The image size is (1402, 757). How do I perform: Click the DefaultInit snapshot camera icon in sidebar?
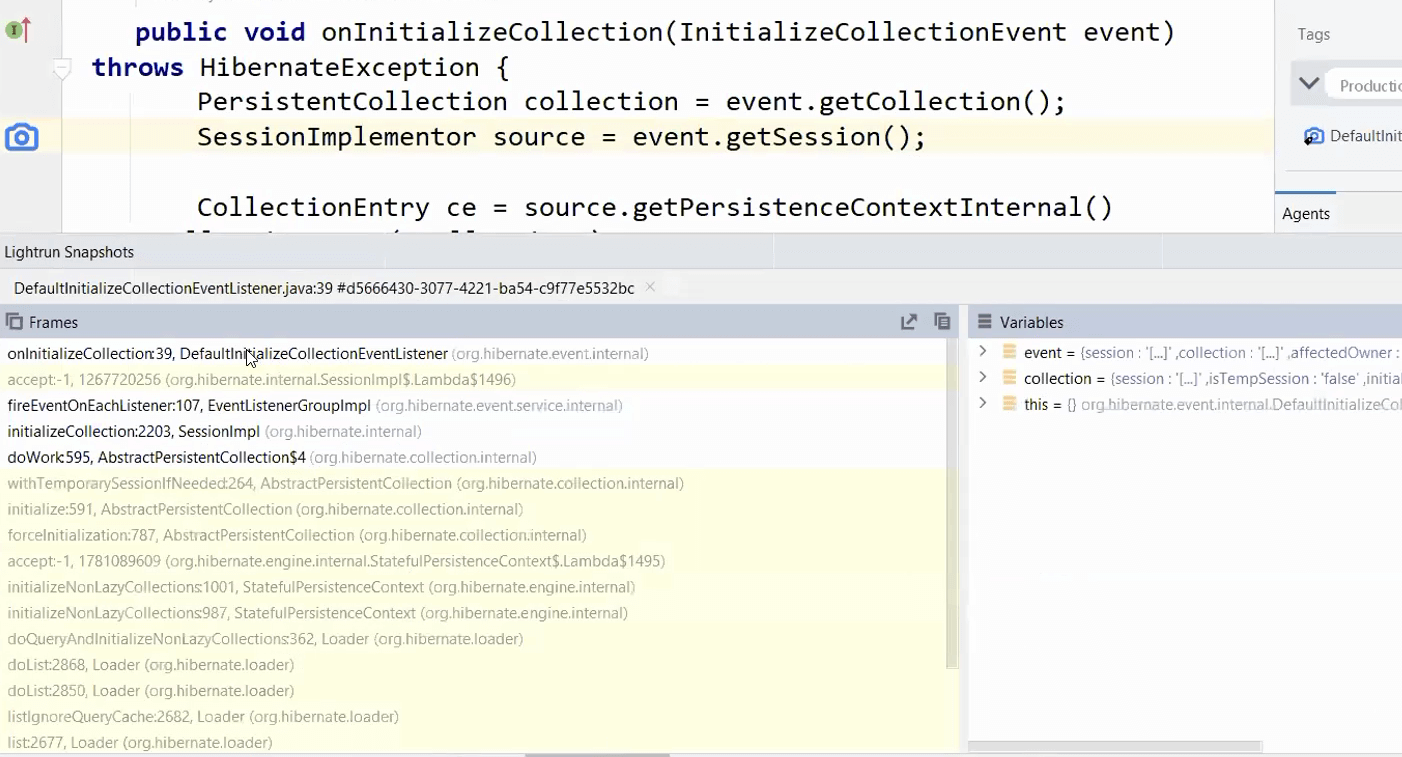1314,137
